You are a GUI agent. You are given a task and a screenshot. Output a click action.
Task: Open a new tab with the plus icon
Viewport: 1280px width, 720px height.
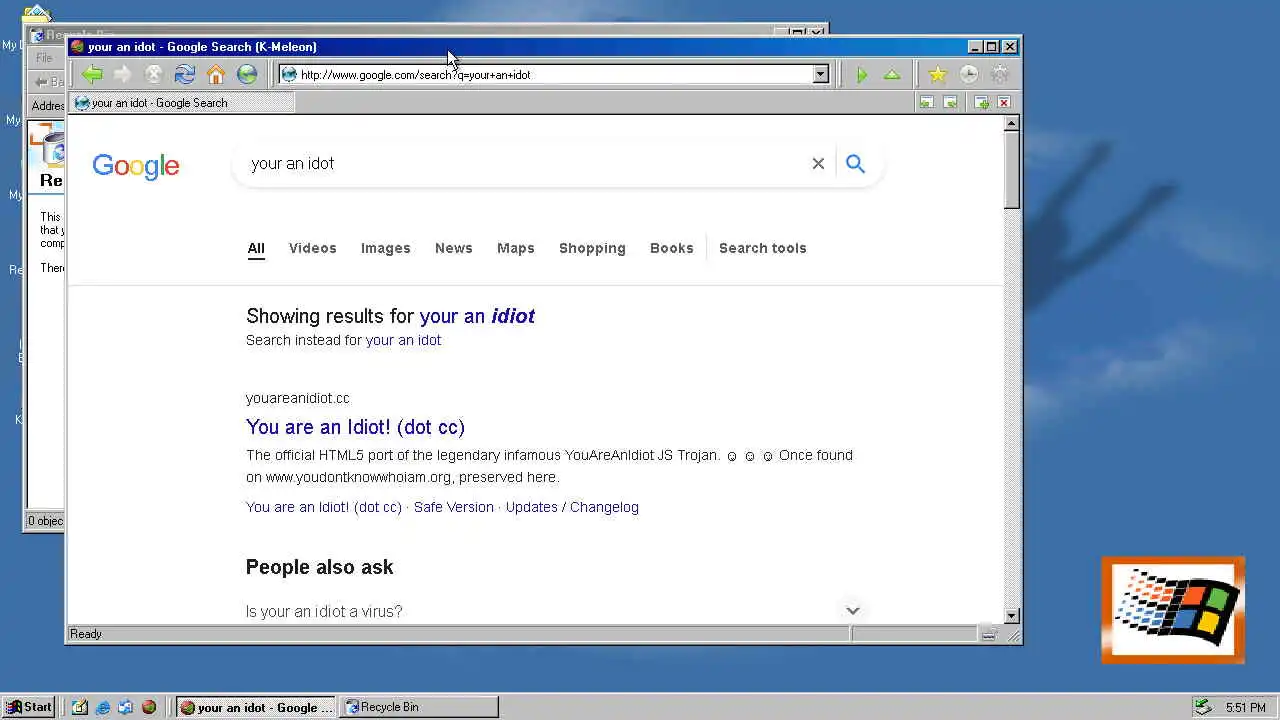pyautogui.click(x=981, y=102)
